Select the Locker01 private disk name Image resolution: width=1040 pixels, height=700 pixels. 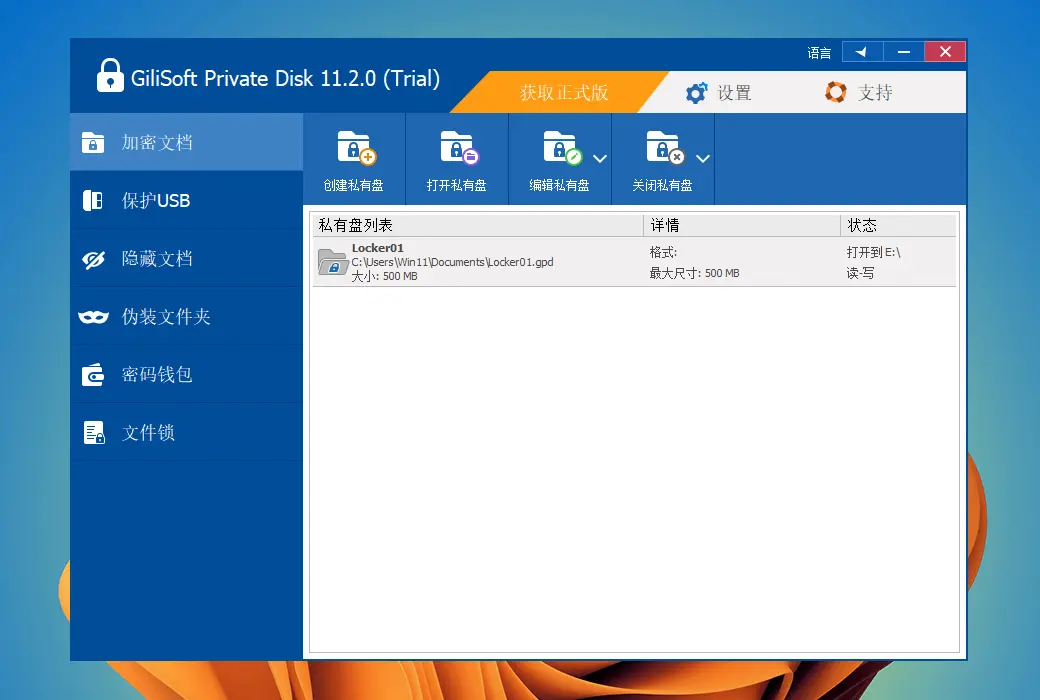point(377,248)
